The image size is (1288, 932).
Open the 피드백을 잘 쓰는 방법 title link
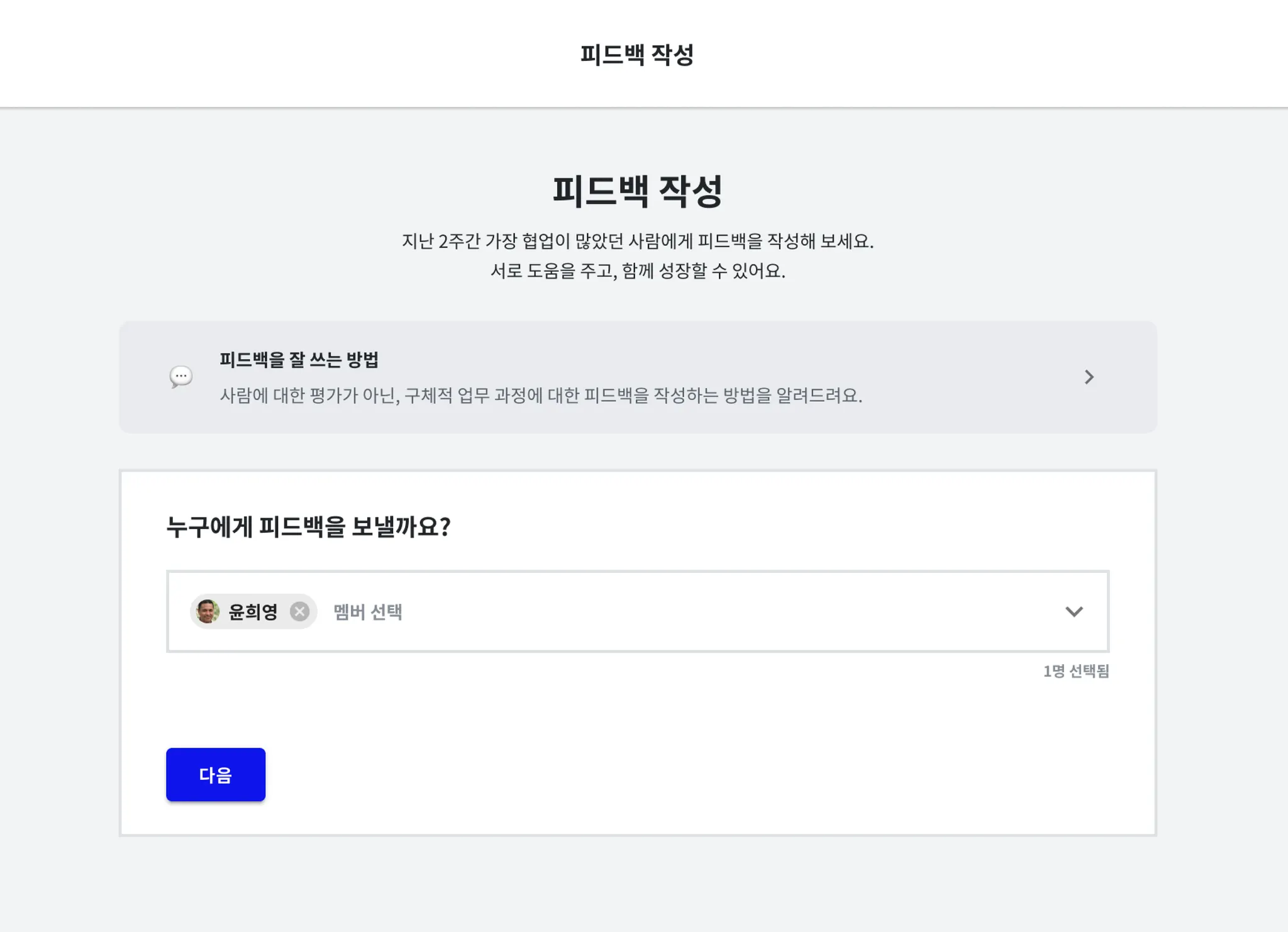pos(299,360)
